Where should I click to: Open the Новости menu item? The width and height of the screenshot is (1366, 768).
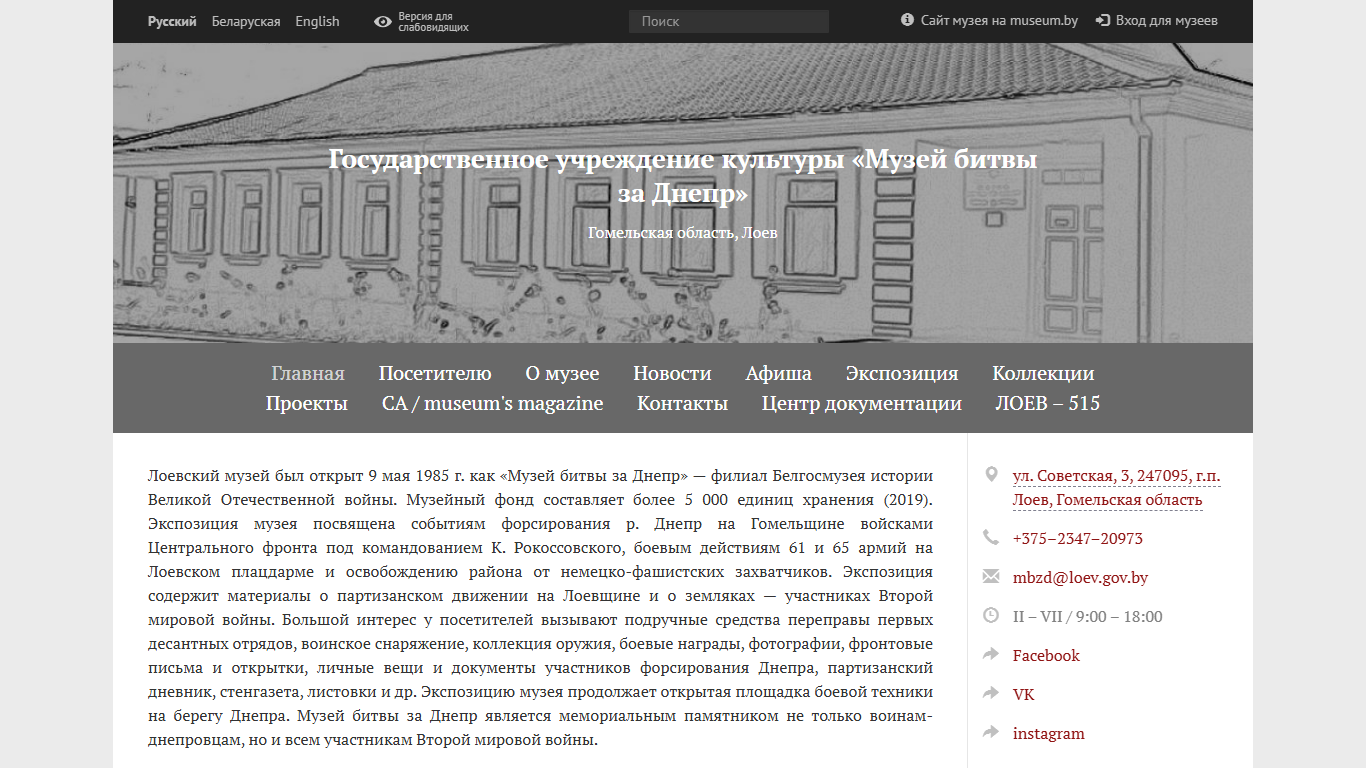coord(672,374)
